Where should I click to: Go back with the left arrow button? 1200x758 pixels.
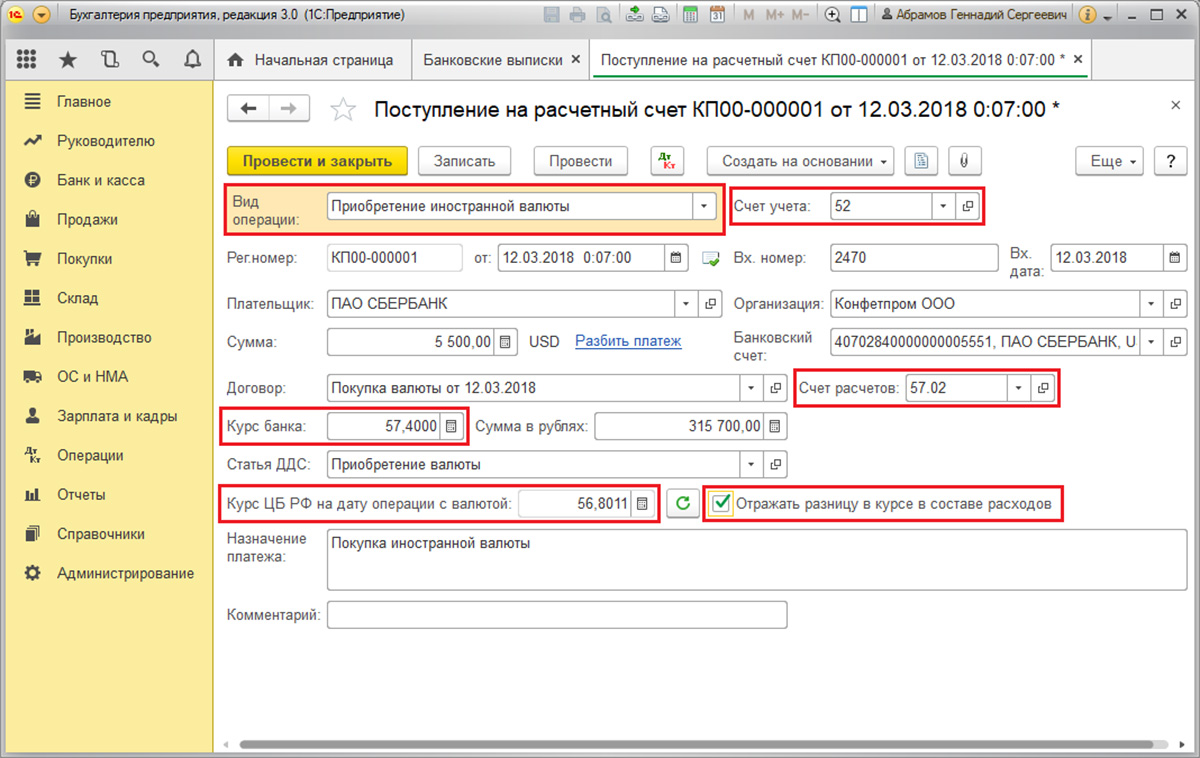[x=249, y=109]
